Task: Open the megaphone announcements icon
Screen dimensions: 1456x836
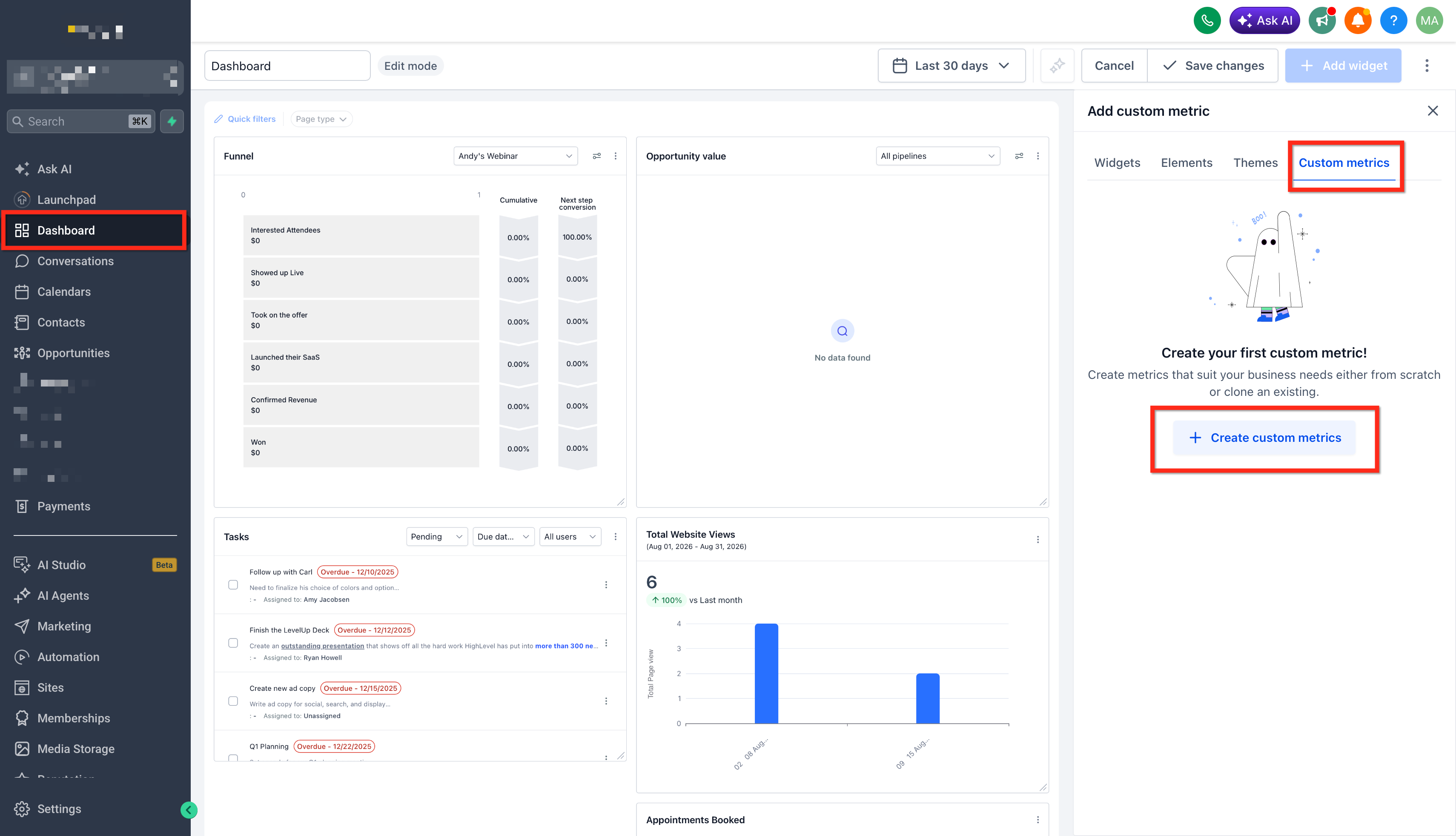Action: tap(1321, 21)
